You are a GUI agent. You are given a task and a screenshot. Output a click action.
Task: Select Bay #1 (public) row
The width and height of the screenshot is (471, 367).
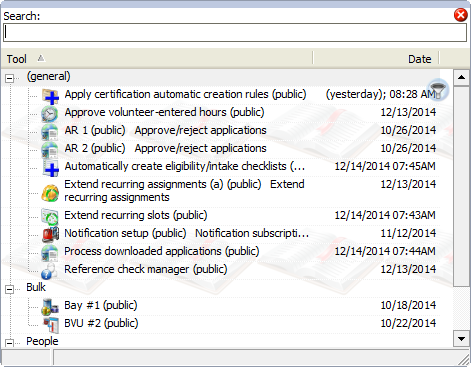pyautogui.click(x=101, y=305)
